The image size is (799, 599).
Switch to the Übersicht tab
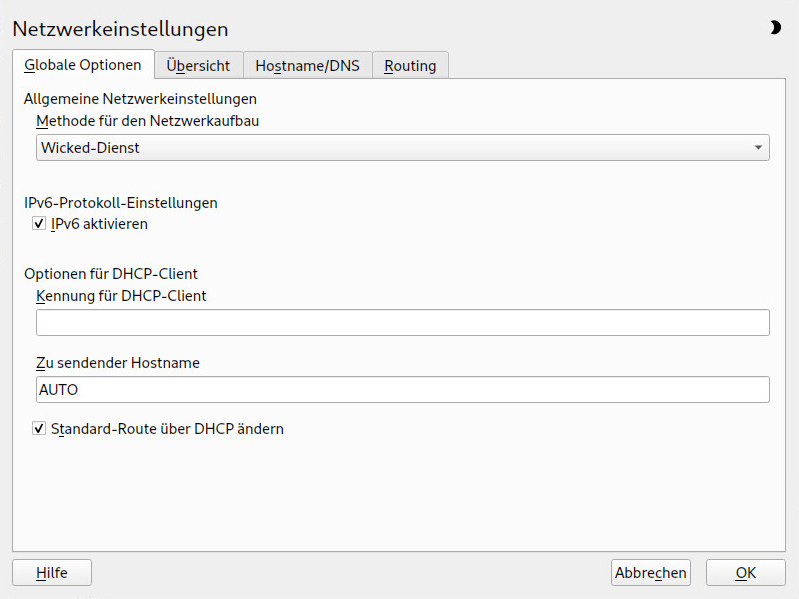coord(199,65)
